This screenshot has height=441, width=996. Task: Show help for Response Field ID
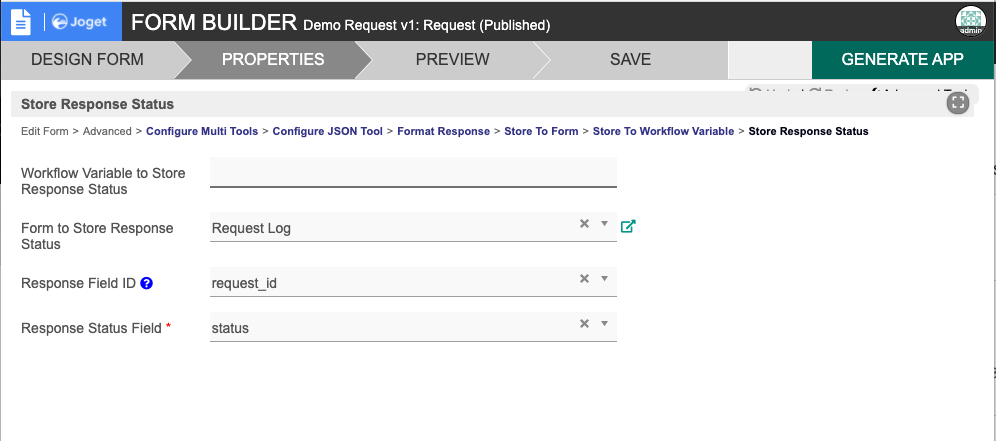pyautogui.click(x=146, y=283)
